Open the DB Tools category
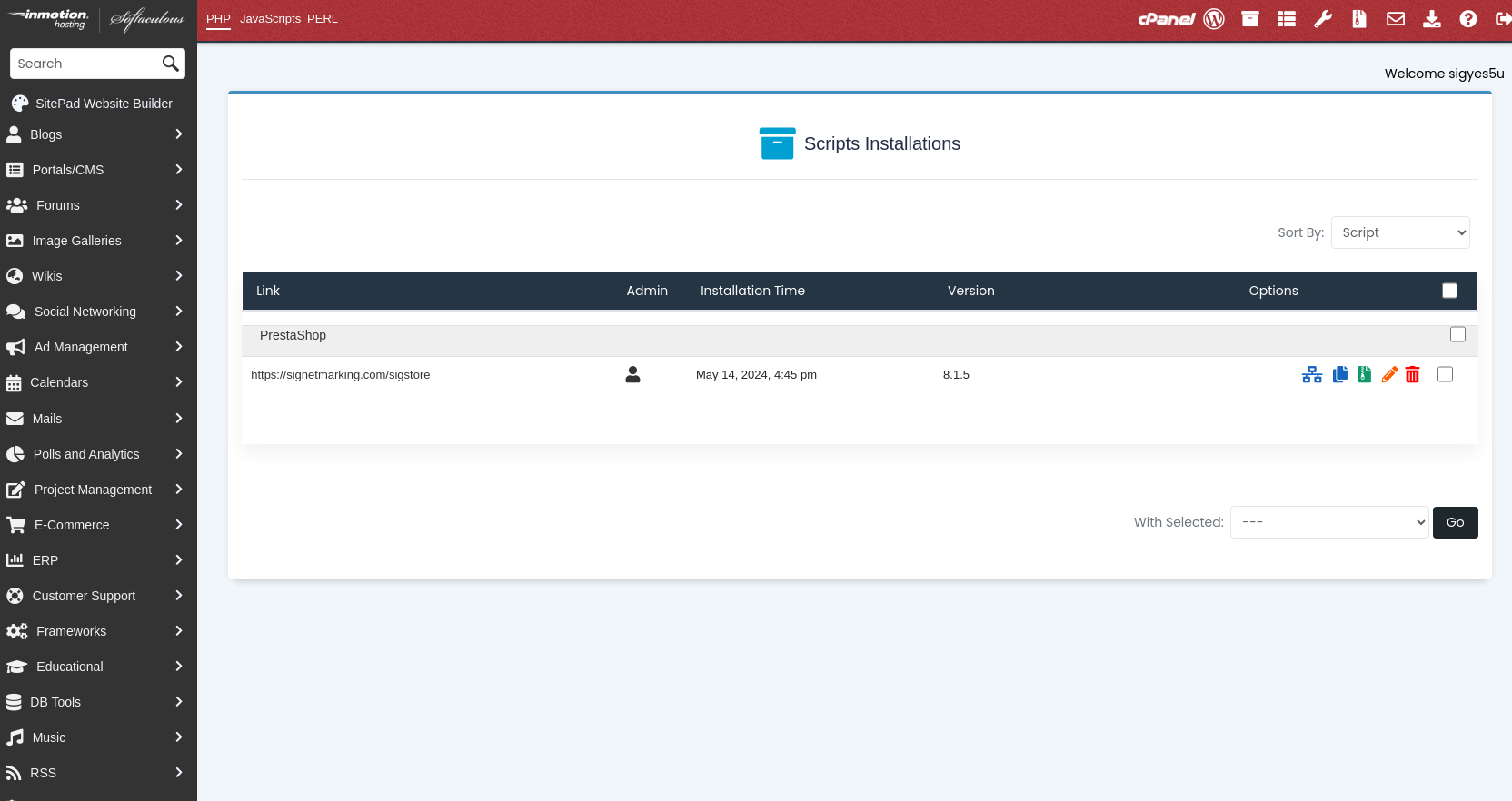The height and width of the screenshot is (801, 1512). pyautogui.click(x=98, y=702)
